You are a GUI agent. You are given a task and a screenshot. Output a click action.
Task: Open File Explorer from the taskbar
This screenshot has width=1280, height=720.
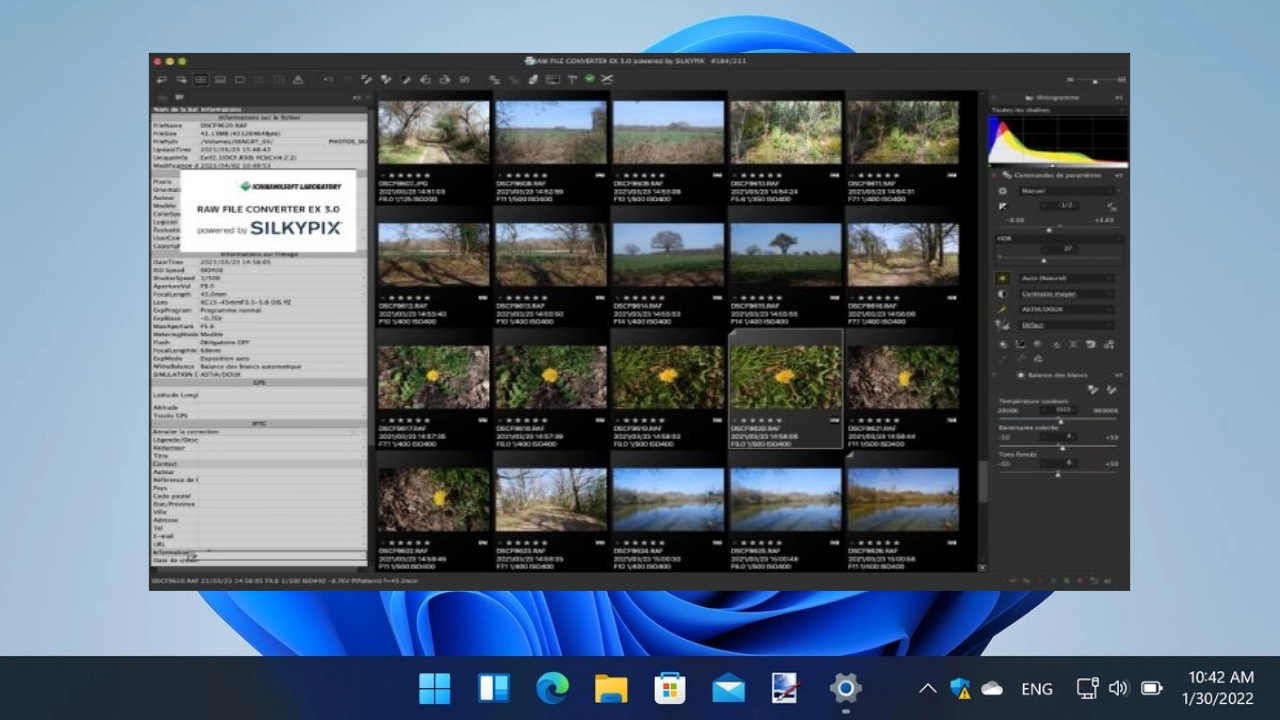[611, 688]
